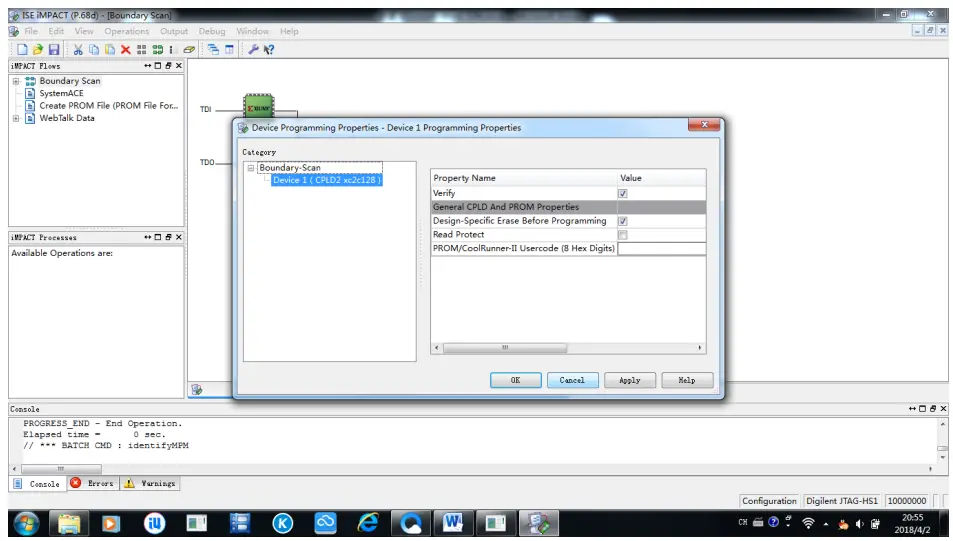953x541 pixels.
Task: Open the Debug menu
Action: [x=212, y=31]
